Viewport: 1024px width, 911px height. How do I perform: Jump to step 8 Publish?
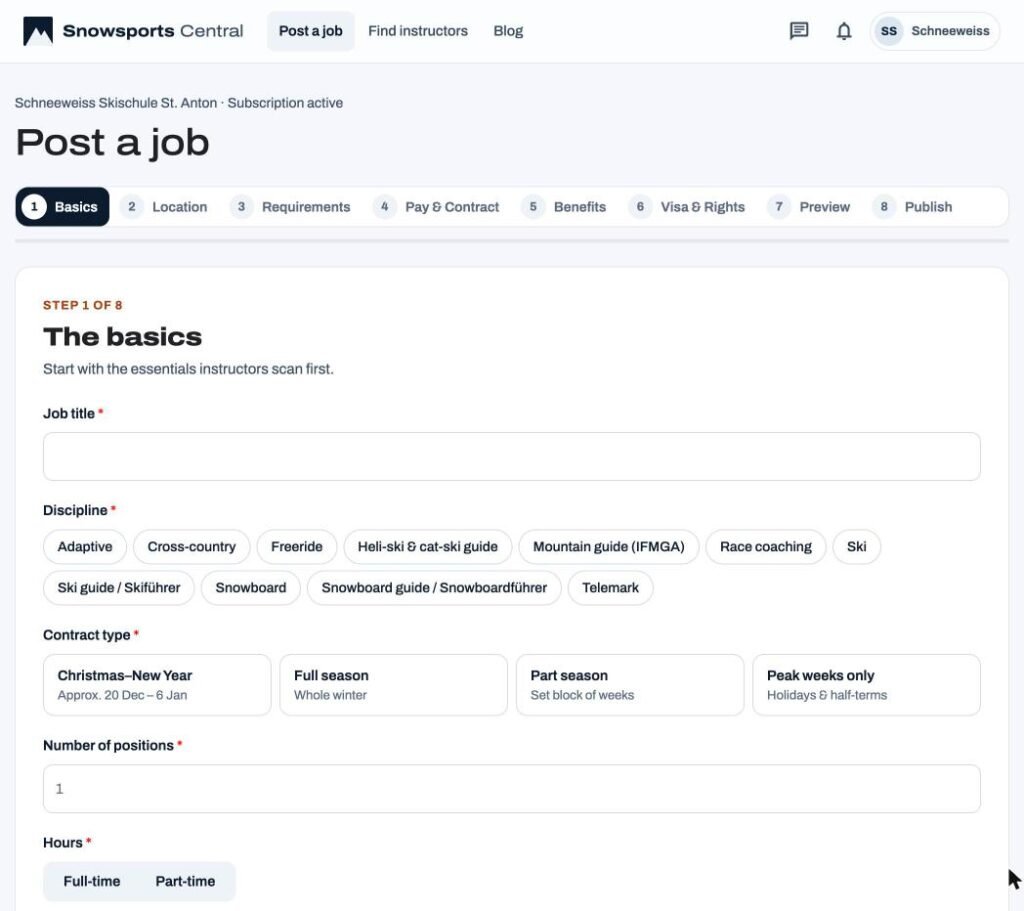pos(912,206)
